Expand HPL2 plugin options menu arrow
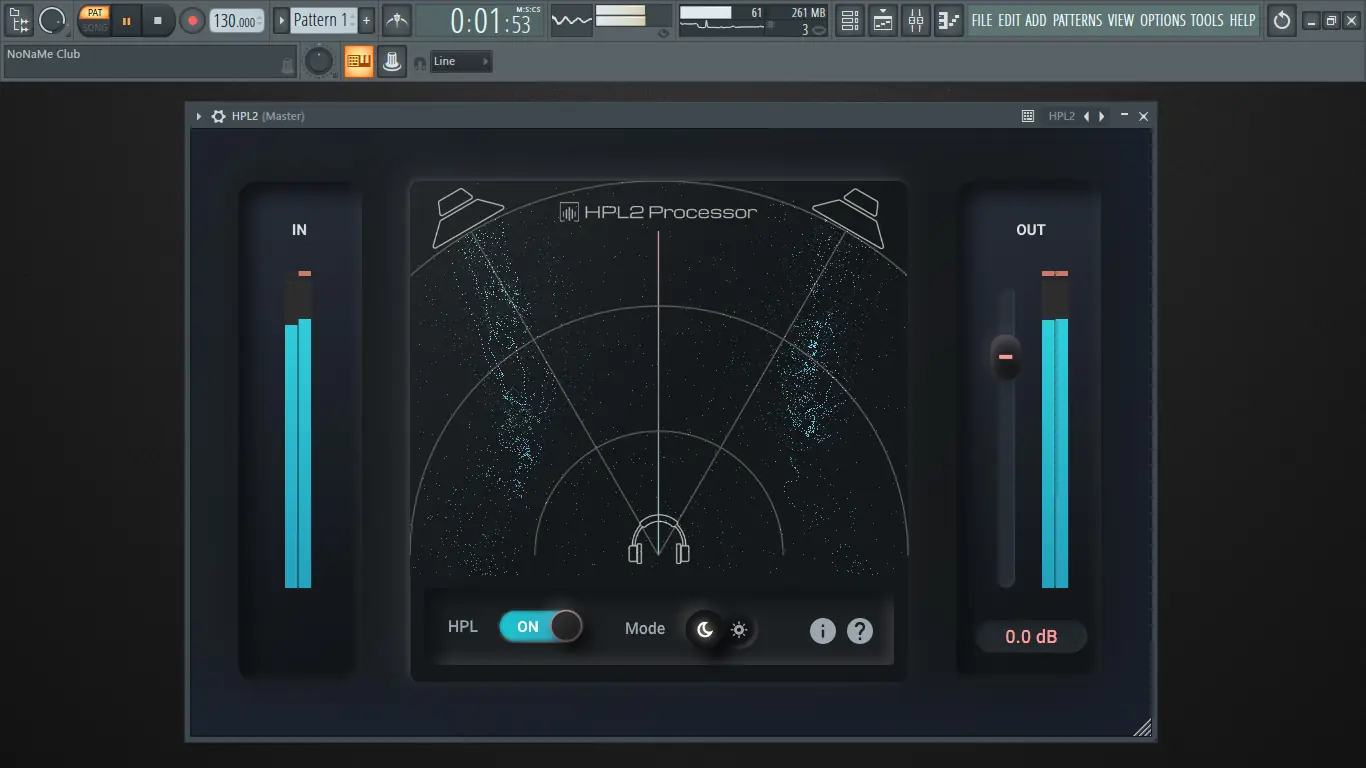Viewport: 1366px width, 768px height. coord(199,117)
